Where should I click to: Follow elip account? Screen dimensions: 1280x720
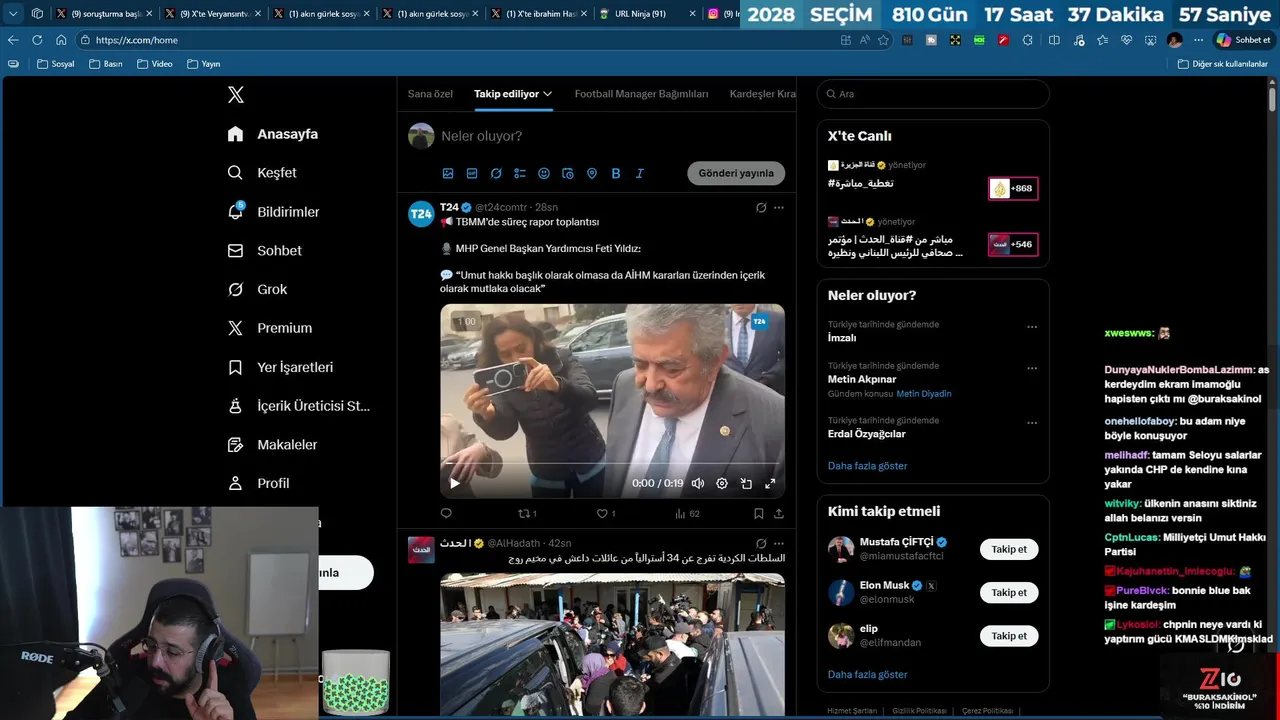pos(1009,636)
